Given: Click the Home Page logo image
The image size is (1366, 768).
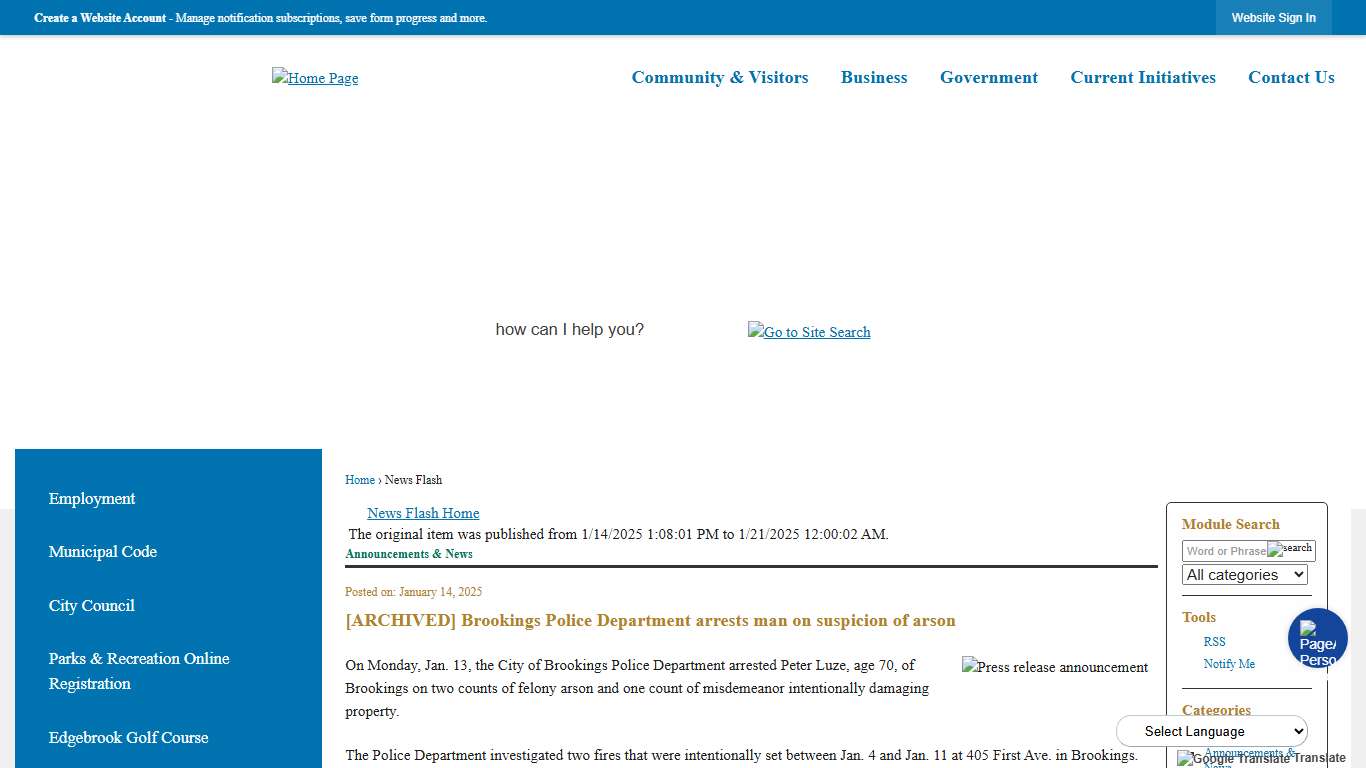Looking at the screenshot, I should coord(315,78).
